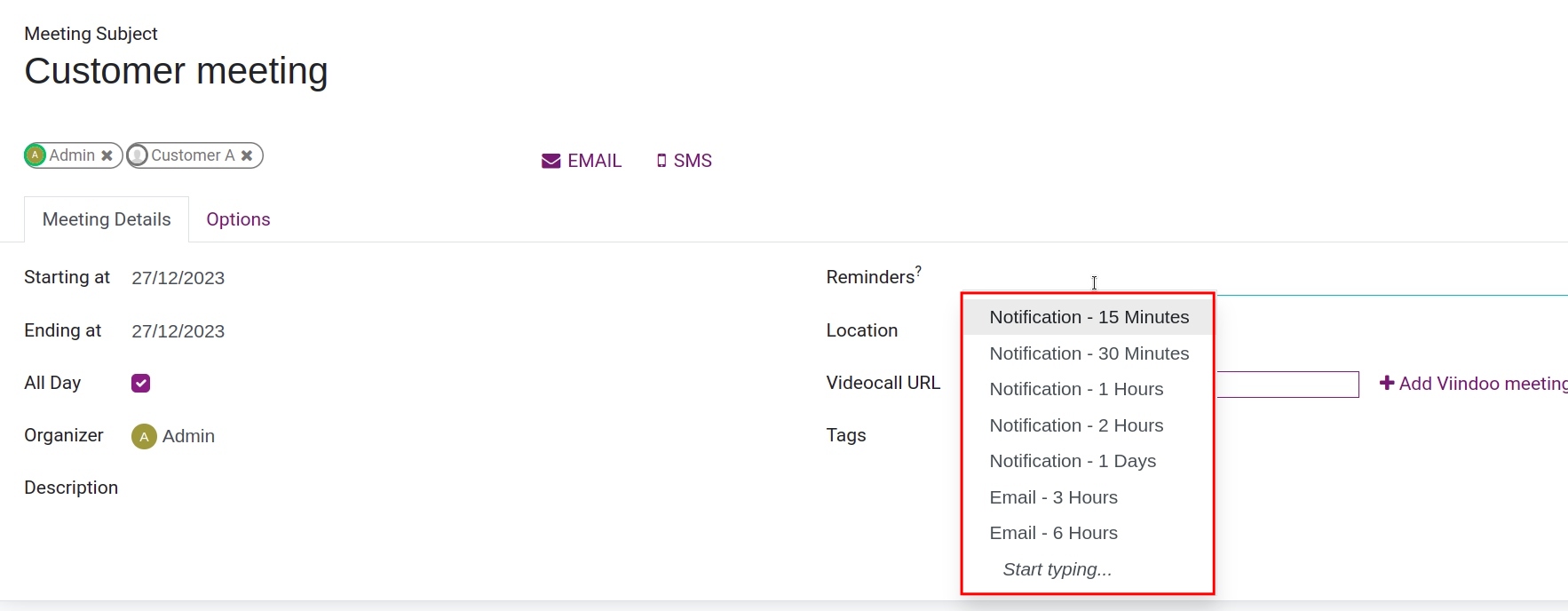Click the Organizer Admin avatar
Screen dimensions: 1568x611
[x=144, y=436]
